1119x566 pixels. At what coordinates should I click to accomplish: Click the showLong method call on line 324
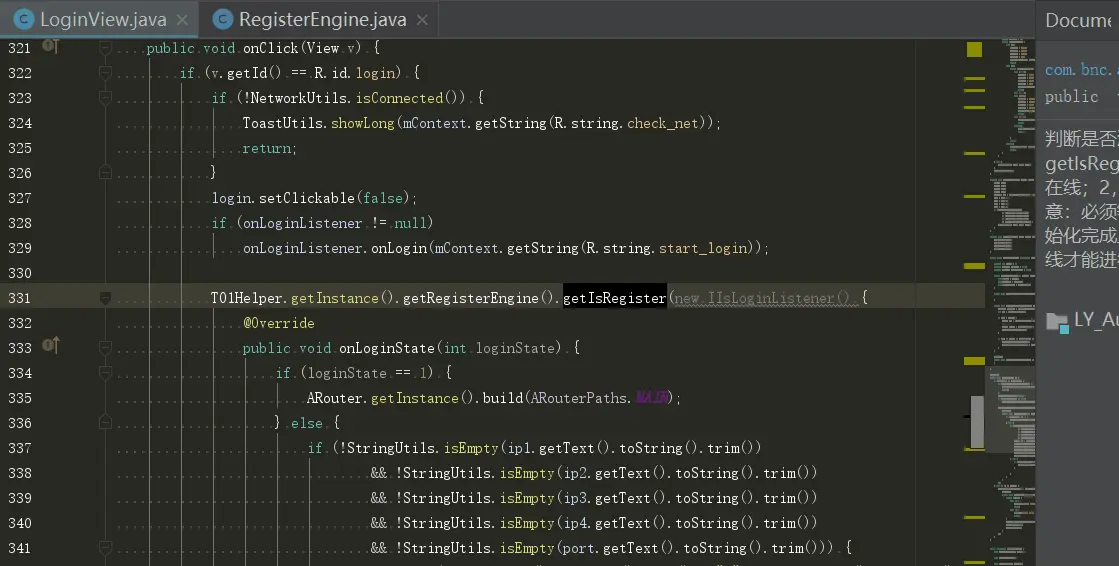coord(363,123)
